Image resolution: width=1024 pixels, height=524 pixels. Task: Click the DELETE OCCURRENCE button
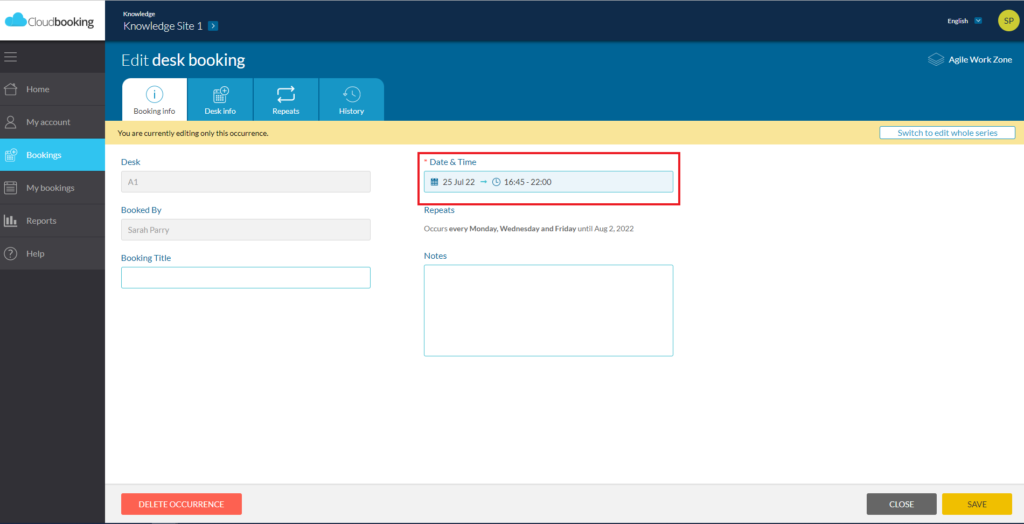pos(181,504)
